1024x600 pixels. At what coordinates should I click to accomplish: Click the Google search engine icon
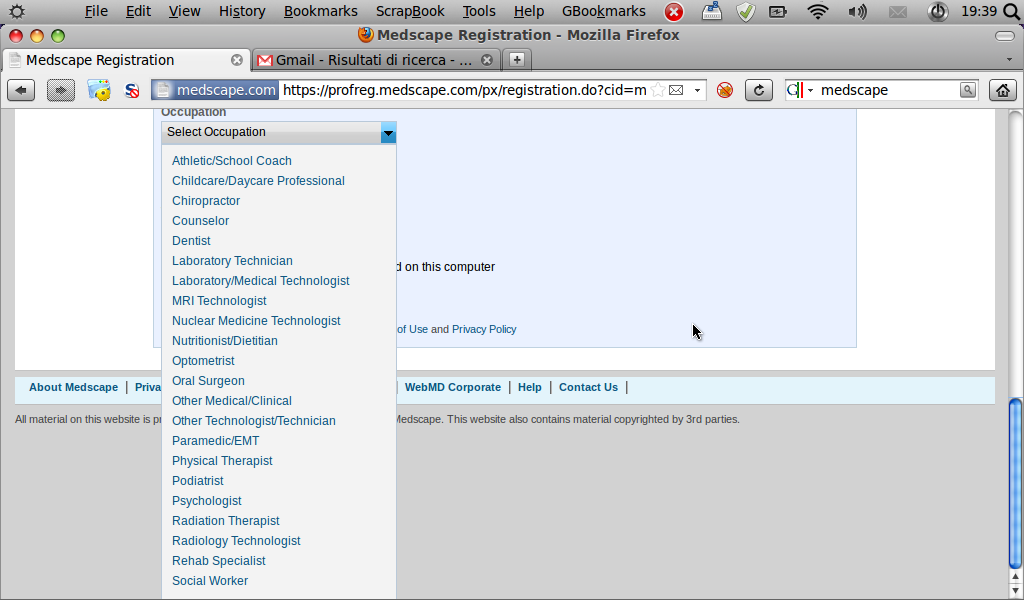coord(795,90)
